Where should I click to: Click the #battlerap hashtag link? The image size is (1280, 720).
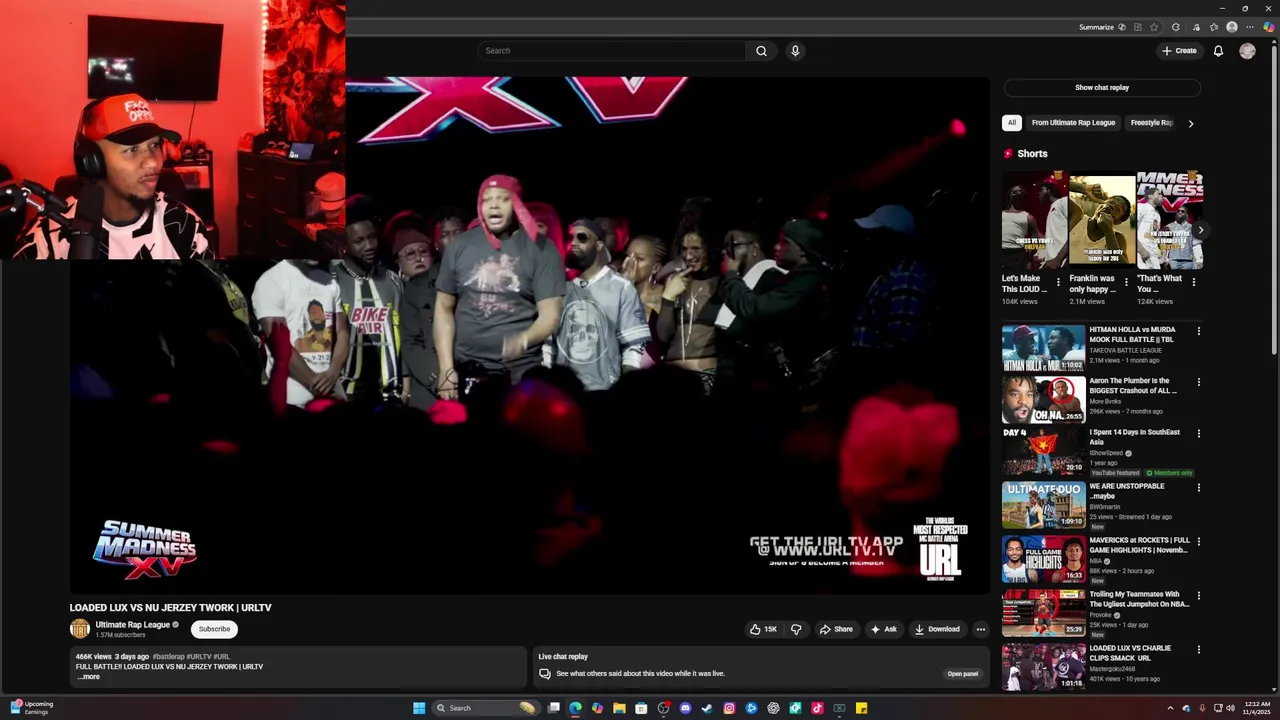(x=166, y=657)
